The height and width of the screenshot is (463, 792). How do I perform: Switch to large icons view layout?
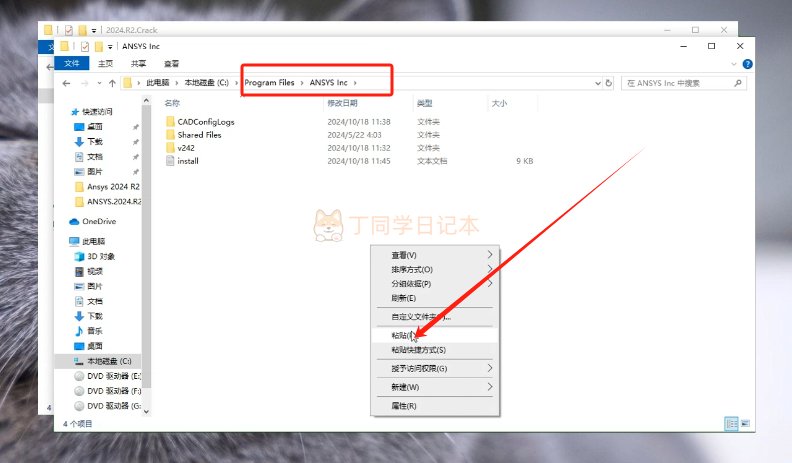tap(745, 424)
